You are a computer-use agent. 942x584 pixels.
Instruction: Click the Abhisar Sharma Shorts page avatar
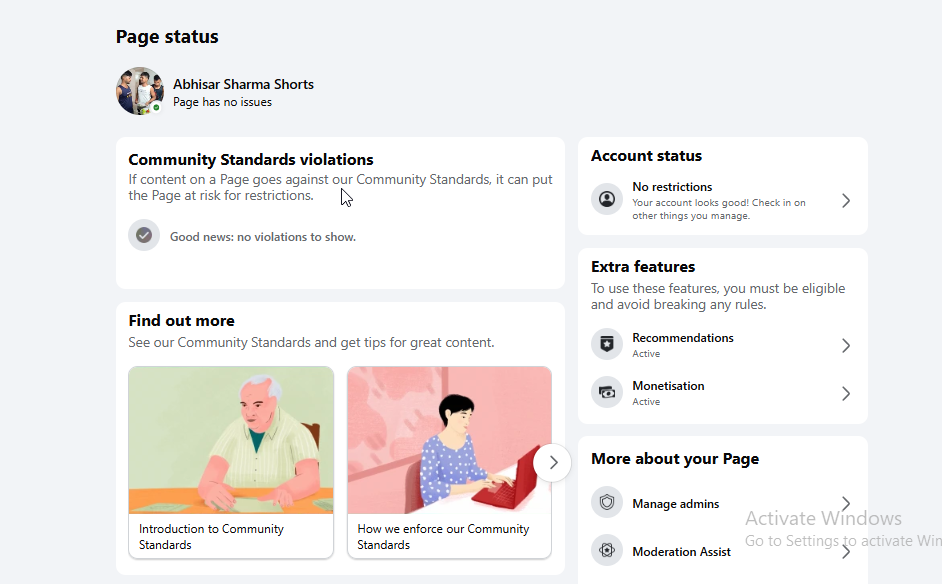pyautogui.click(x=140, y=91)
